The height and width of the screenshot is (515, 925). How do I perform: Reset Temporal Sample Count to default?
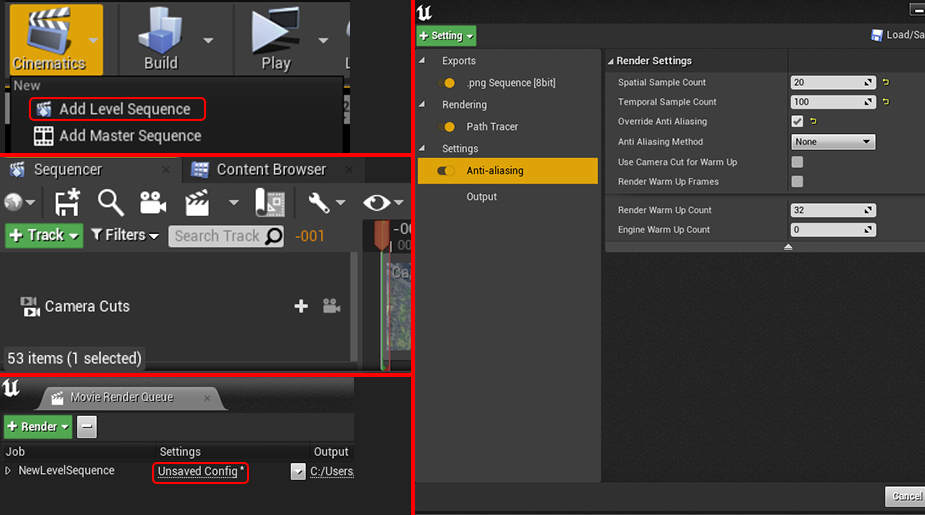[885, 102]
